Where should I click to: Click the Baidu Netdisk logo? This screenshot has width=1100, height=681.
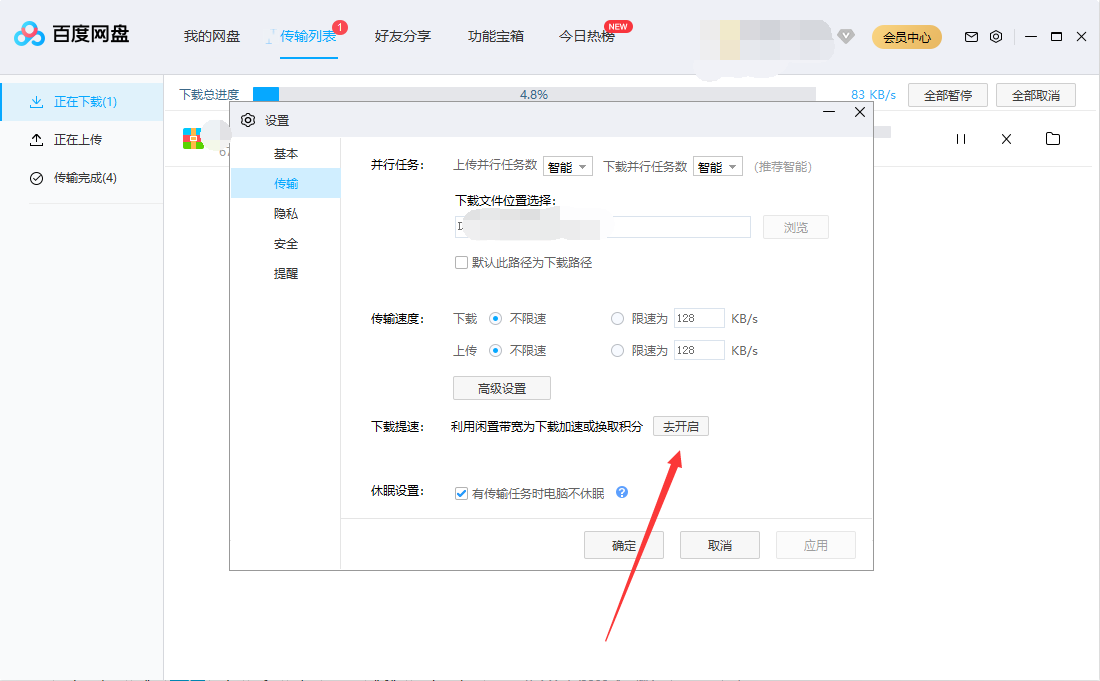point(72,35)
